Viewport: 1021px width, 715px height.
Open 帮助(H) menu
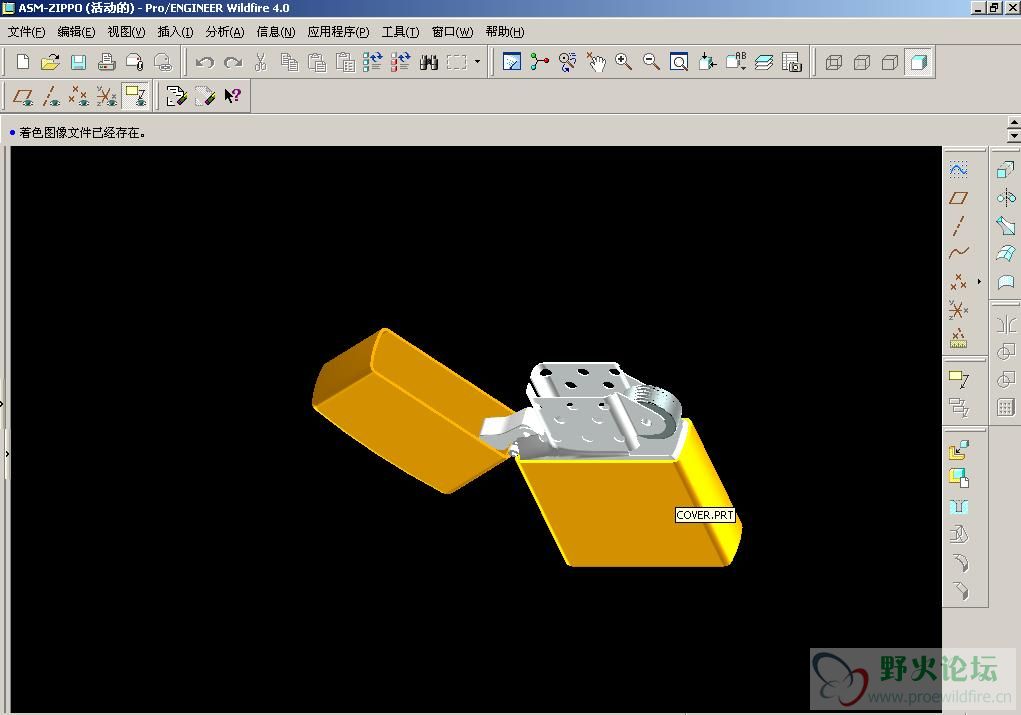(x=505, y=32)
